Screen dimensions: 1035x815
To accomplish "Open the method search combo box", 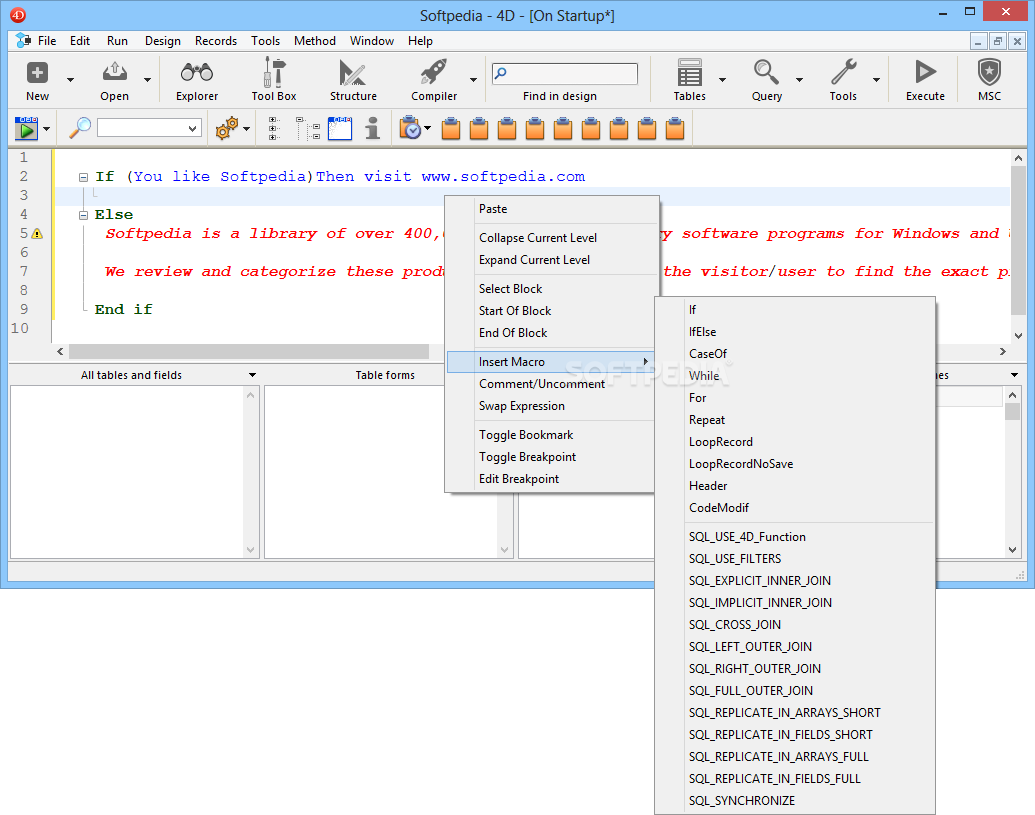I will (149, 128).
